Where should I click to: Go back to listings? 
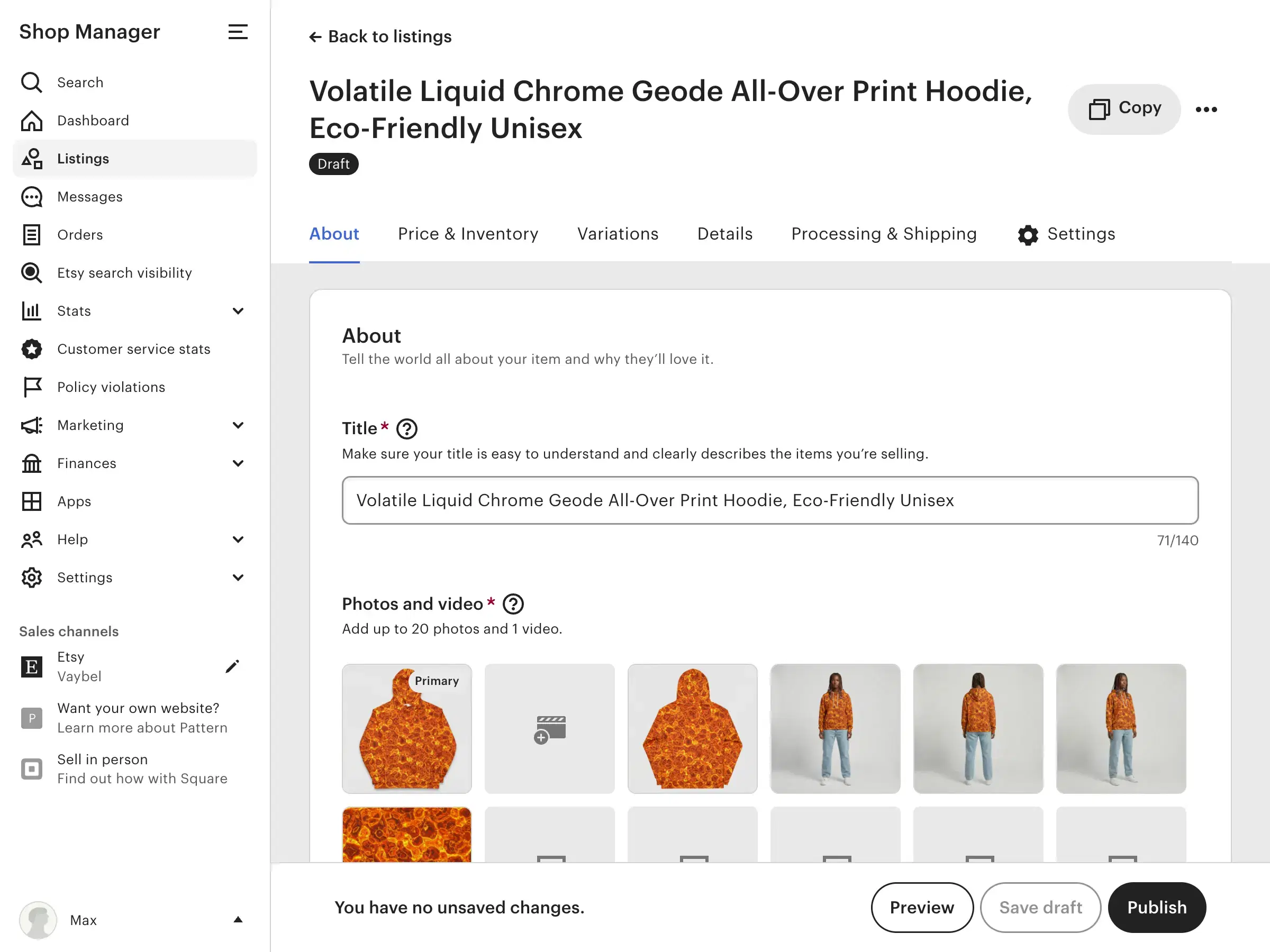click(380, 36)
